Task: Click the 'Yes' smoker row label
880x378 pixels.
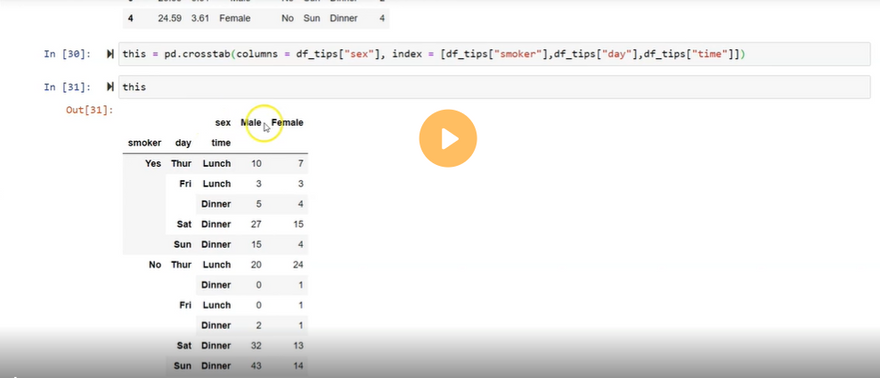Action: click(153, 164)
